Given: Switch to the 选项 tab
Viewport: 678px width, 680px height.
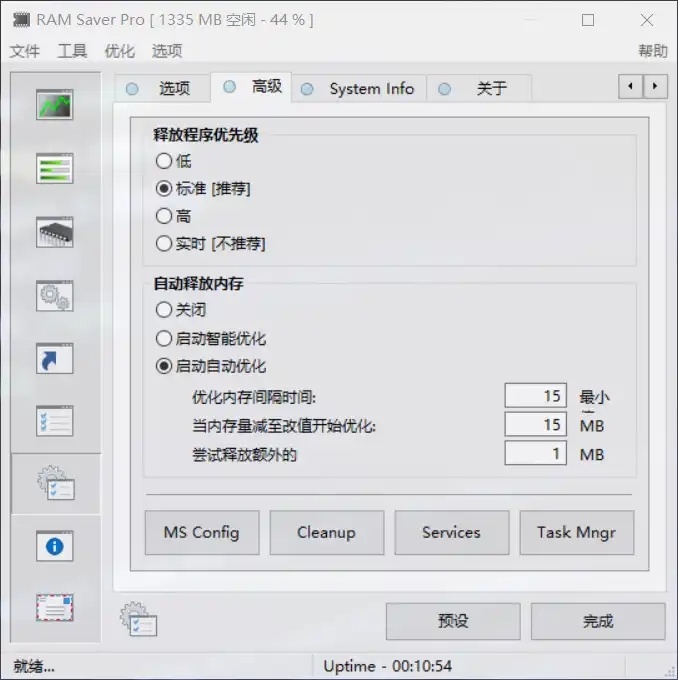Looking at the screenshot, I should pos(163,88).
